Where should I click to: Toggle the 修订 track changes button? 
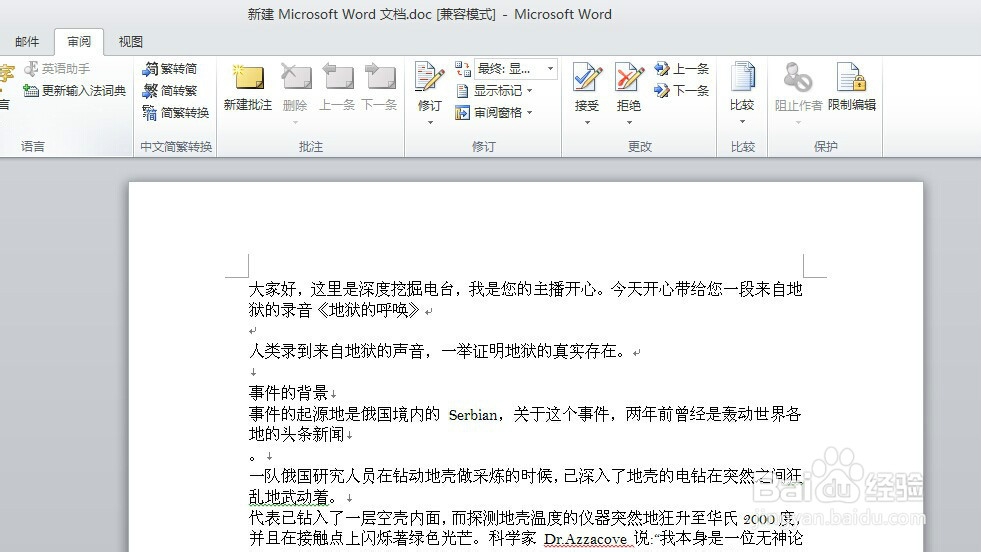[429, 86]
